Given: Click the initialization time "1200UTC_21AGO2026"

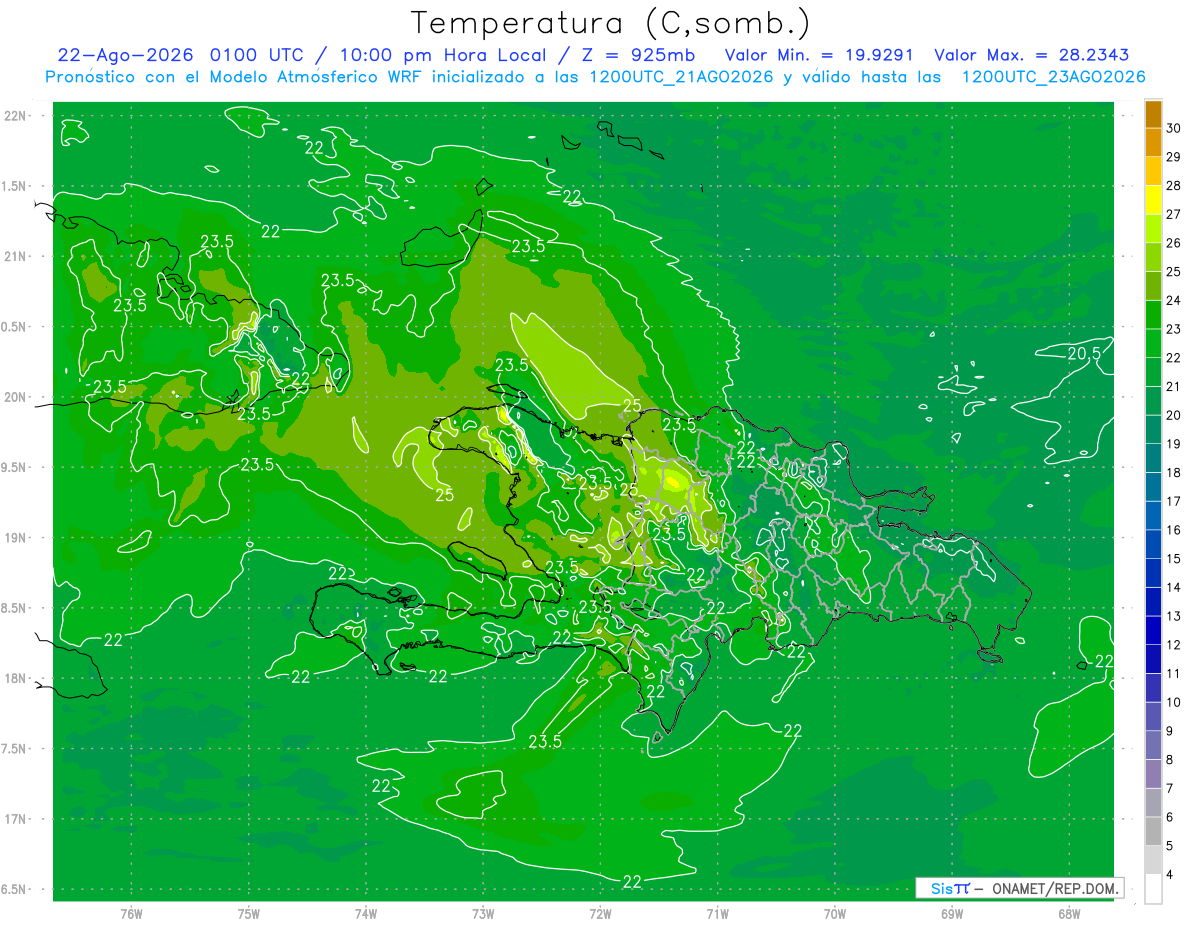Looking at the screenshot, I should tap(682, 77).
